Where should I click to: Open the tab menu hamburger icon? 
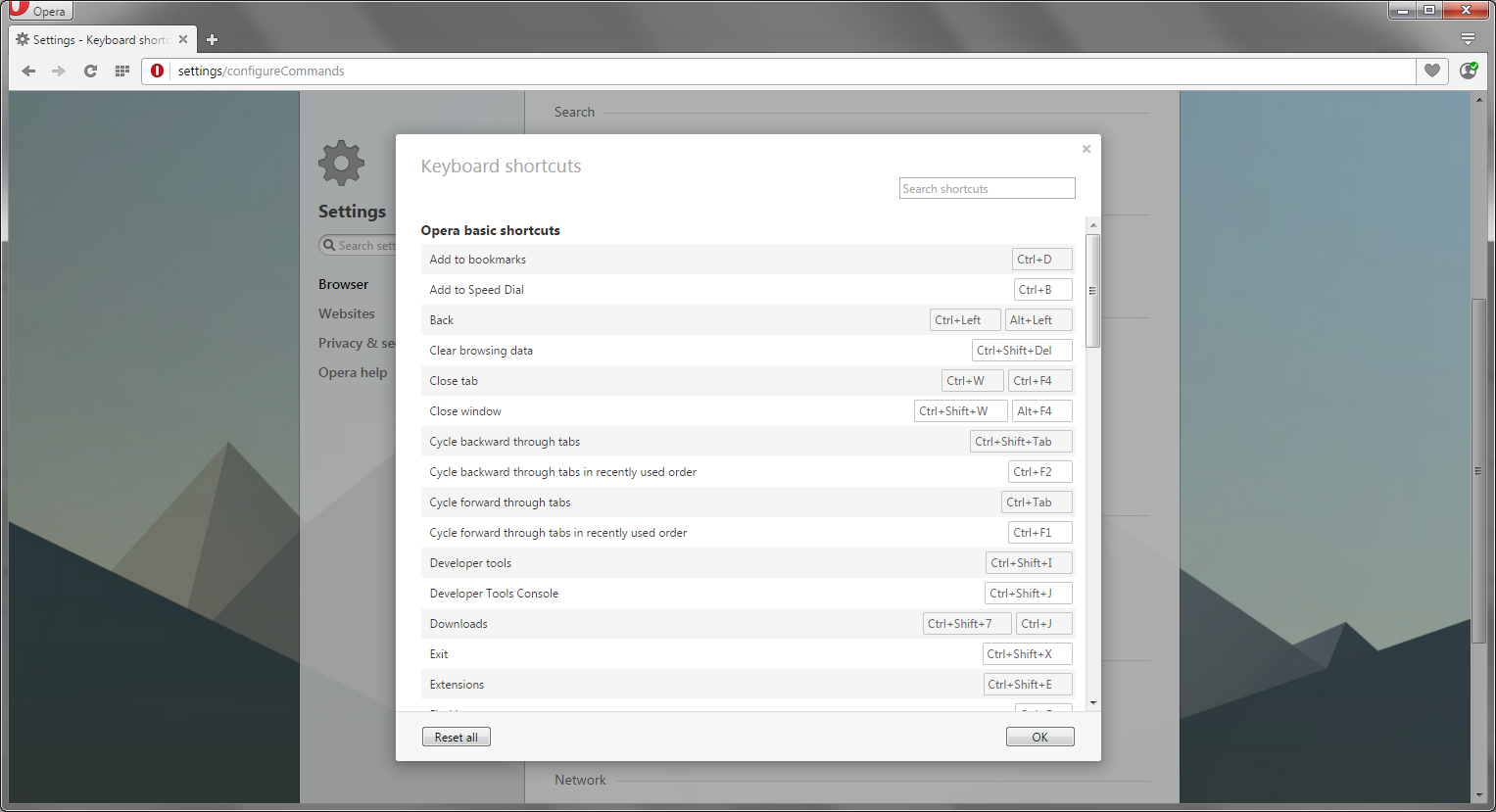pyautogui.click(x=1468, y=38)
